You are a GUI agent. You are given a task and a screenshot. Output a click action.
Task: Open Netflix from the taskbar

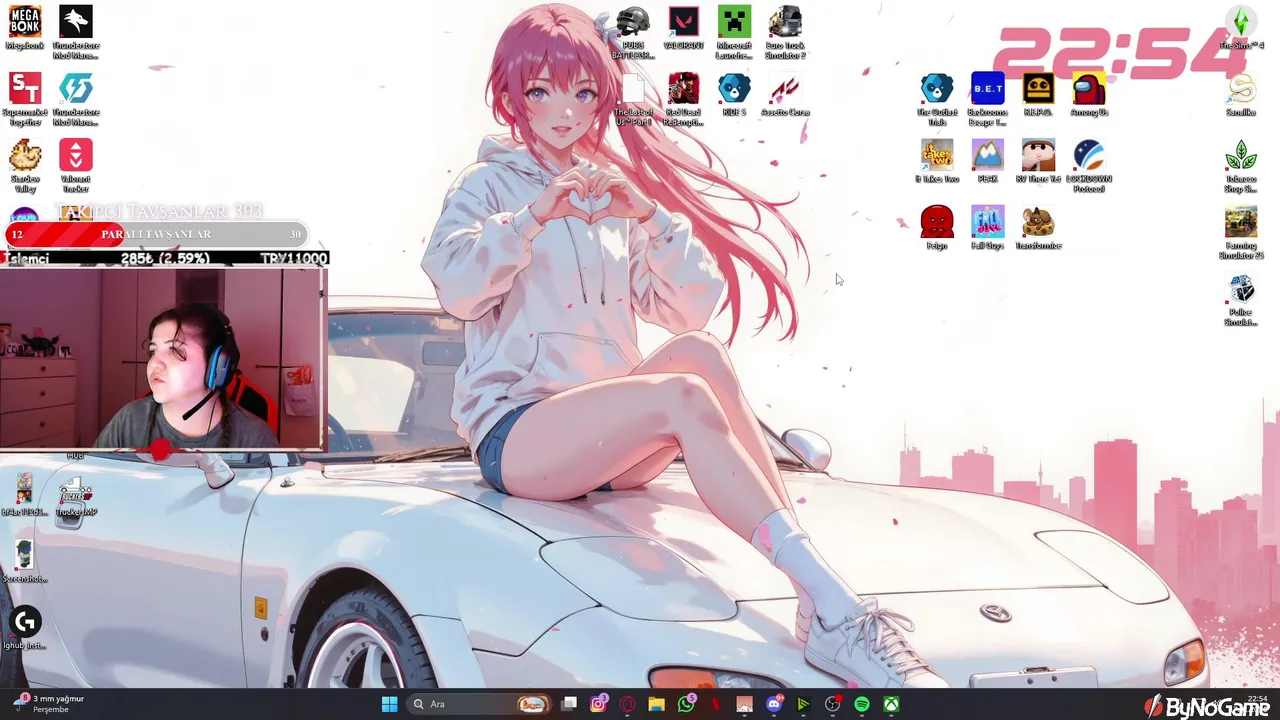click(x=715, y=704)
